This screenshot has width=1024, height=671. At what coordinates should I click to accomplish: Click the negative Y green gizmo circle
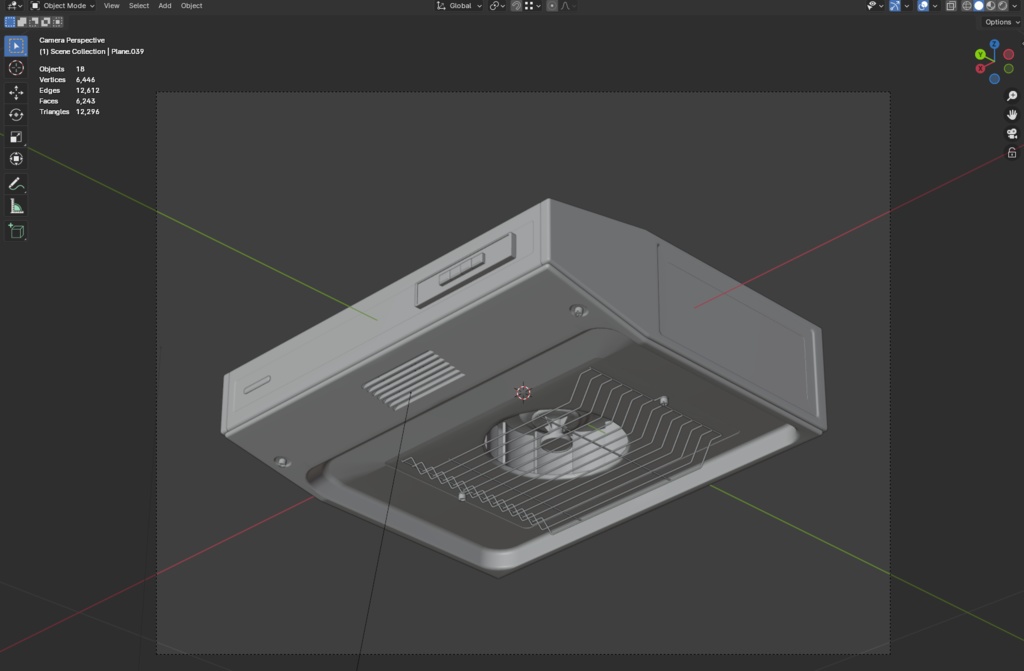point(1008,69)
